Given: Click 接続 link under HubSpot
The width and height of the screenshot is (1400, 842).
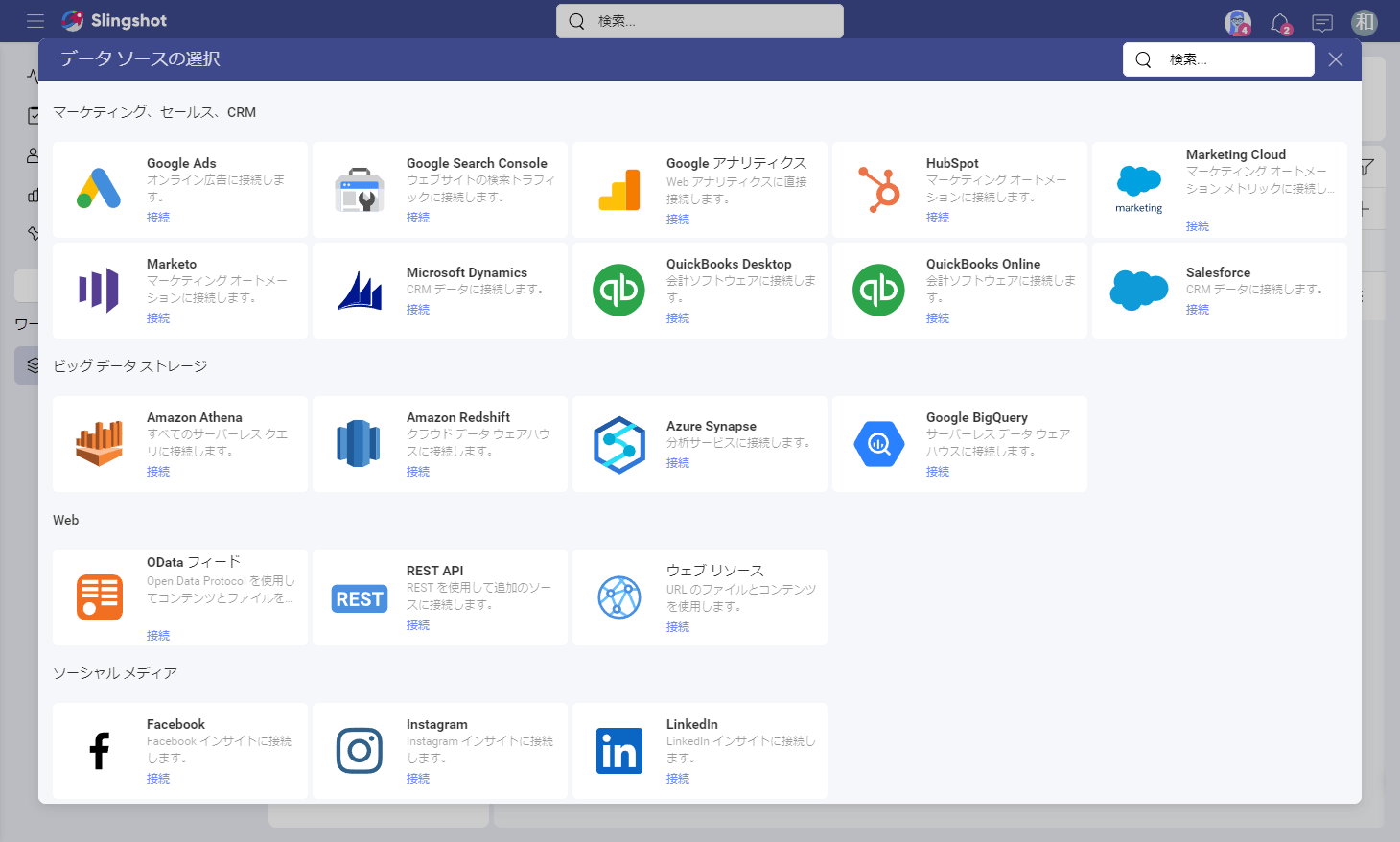Looking at the screenshot, I should click(938, 218).
